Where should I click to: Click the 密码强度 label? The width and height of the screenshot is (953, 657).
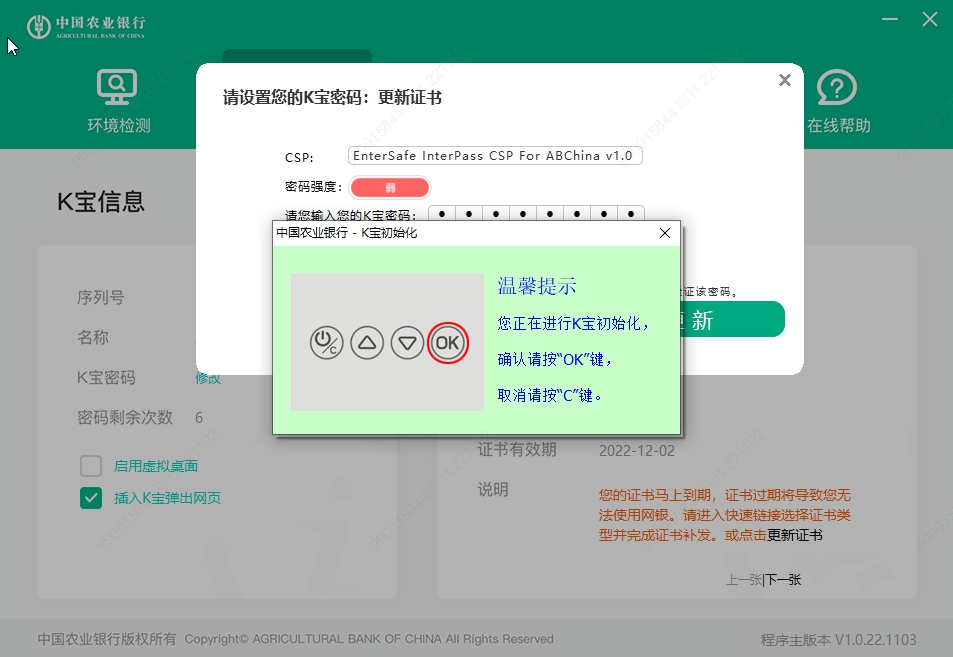click(314, 187)
